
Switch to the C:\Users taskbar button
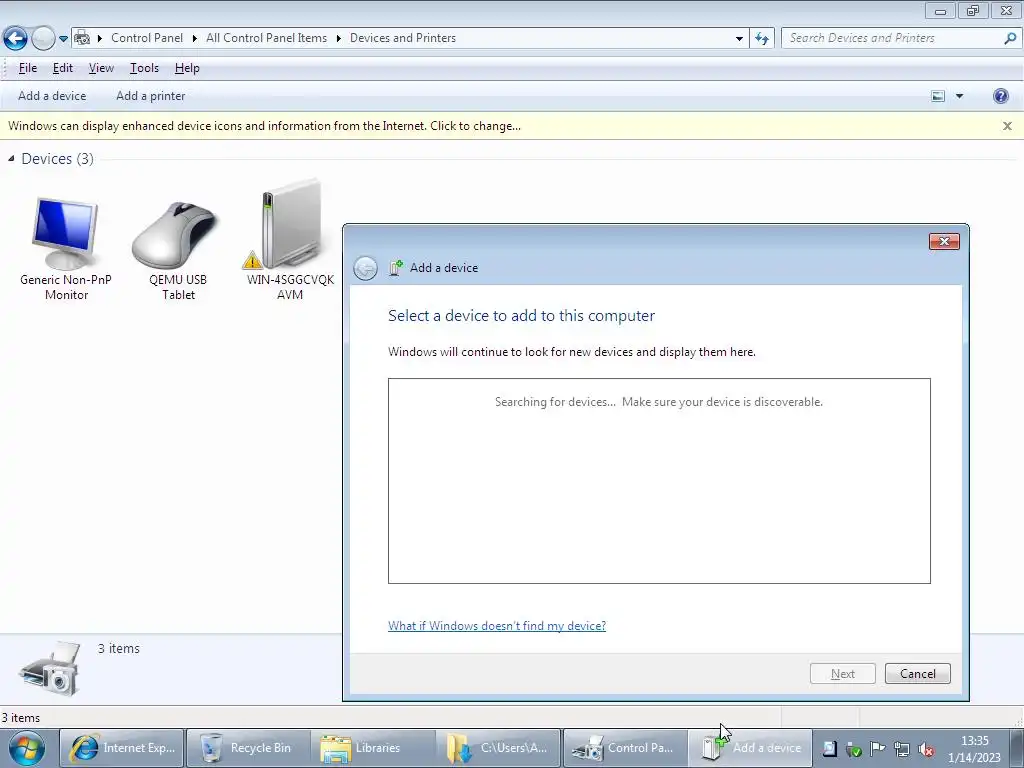click(x=498, y=748)
